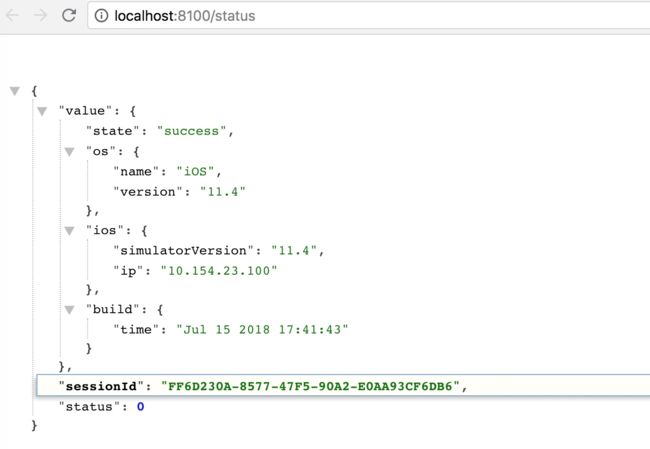The height and width of the screenshot is (449, 650).
Task: Click the browser back arrow
Action: [x=12, y=15]
